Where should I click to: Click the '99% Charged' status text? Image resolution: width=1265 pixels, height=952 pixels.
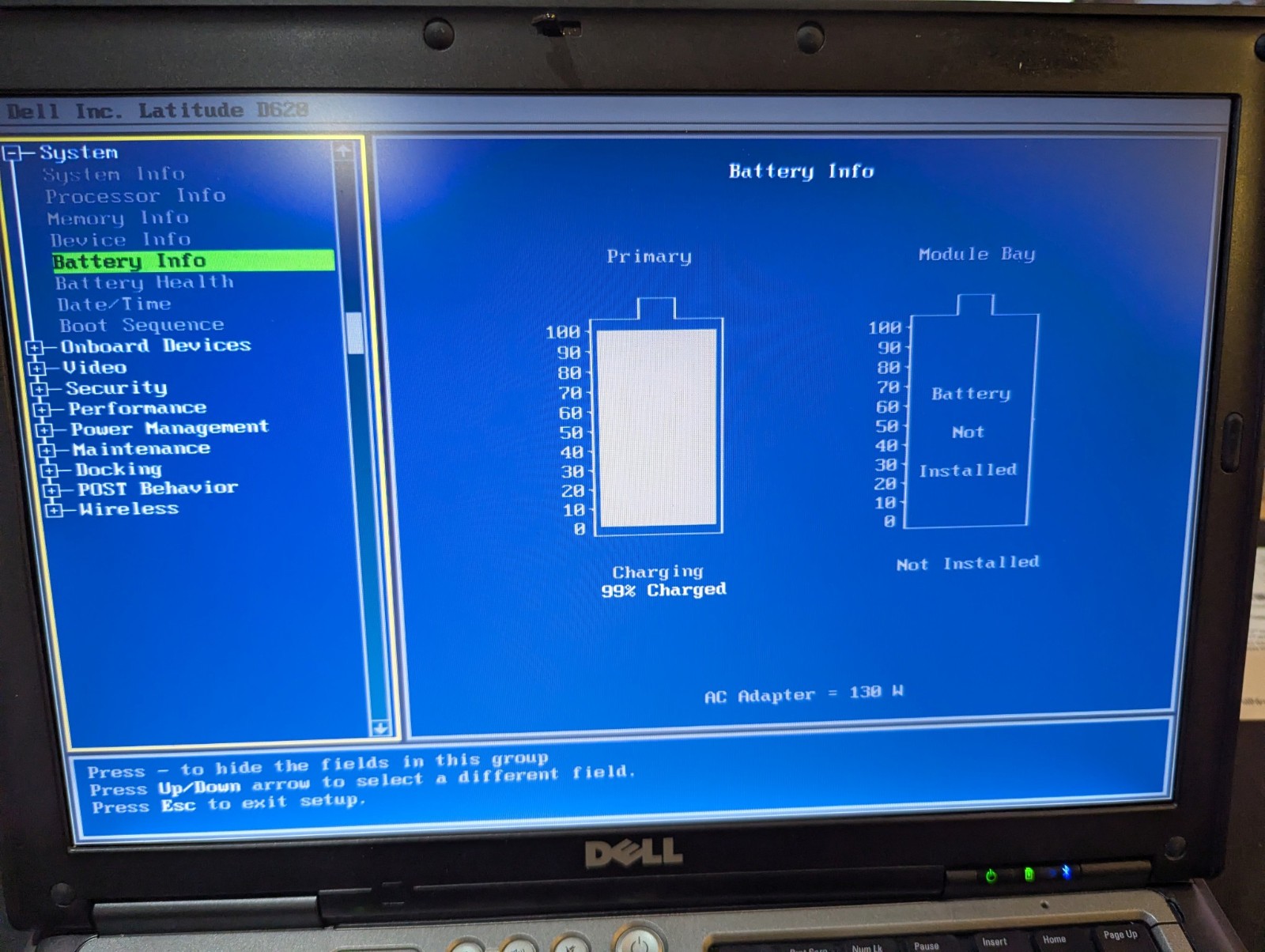click(x=663, y=590)
